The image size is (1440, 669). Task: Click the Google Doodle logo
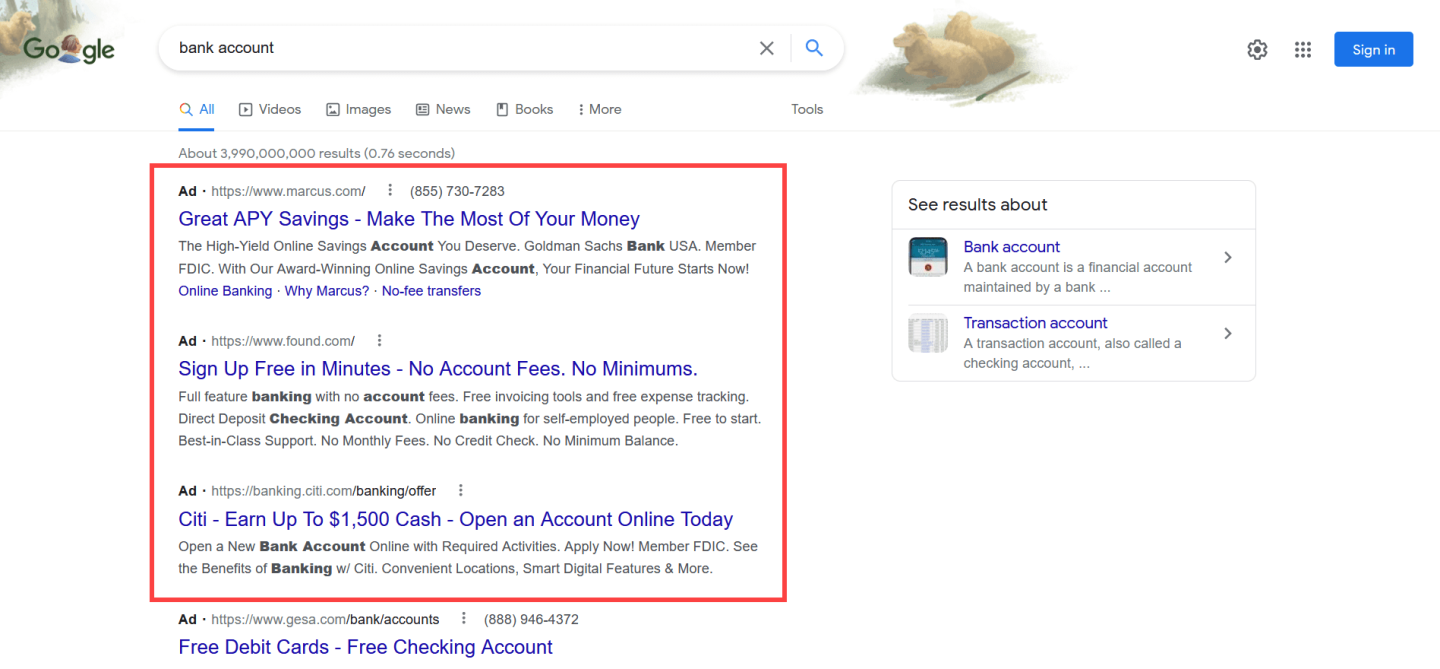[x=69, y=49]
